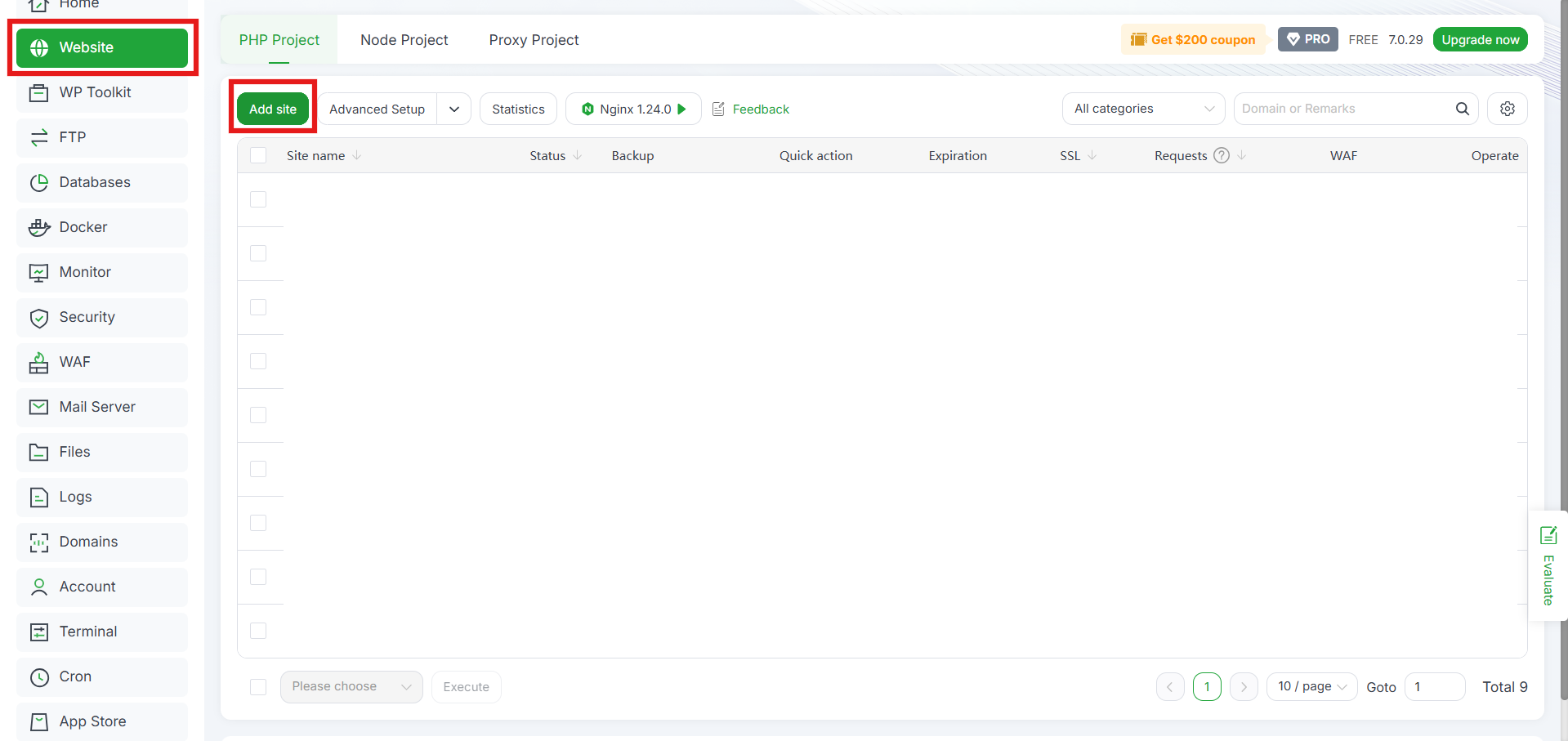Open Databases in the sidebar

[102, 182]
